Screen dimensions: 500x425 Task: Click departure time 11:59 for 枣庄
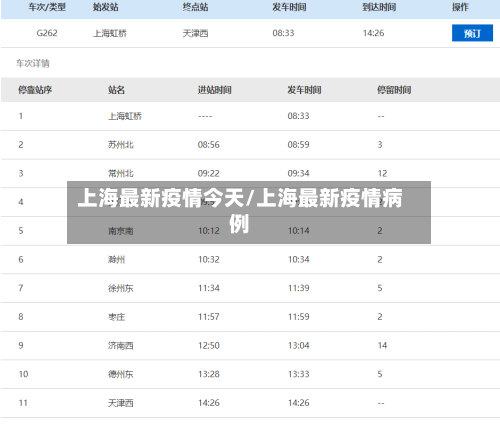(x=298, y=317)
